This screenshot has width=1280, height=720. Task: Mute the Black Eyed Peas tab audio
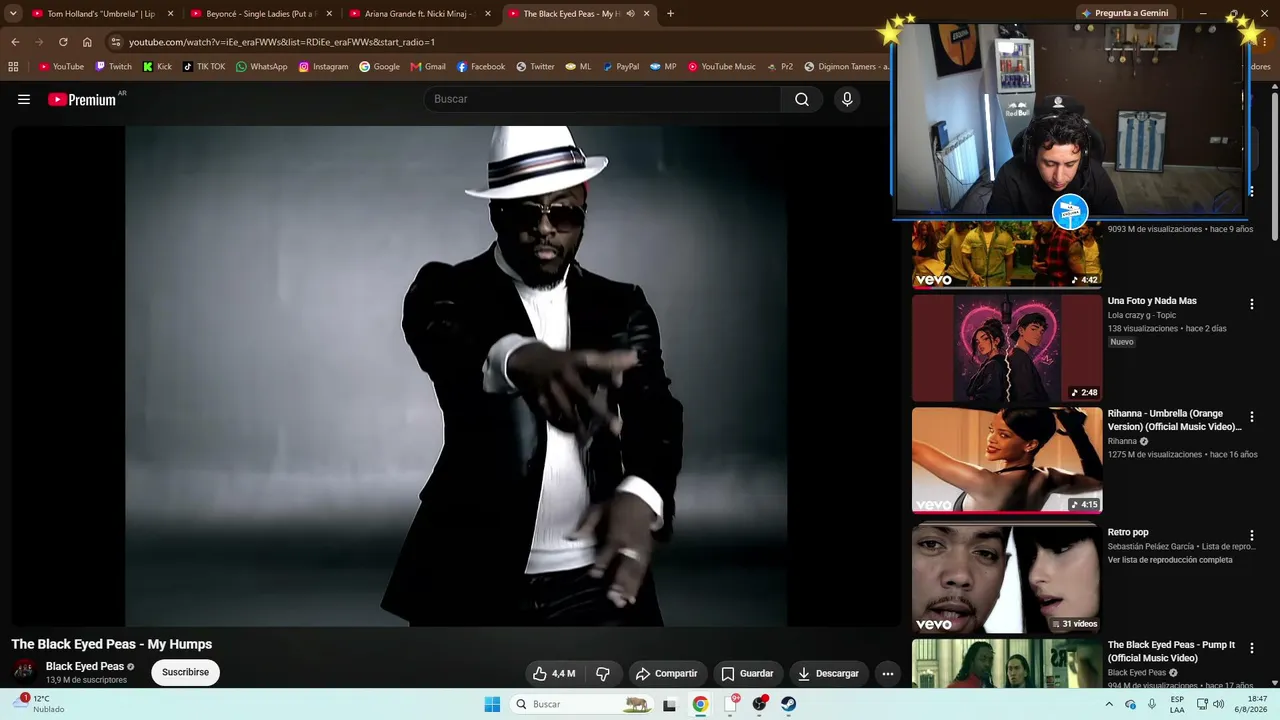click(x=630, y=14)
